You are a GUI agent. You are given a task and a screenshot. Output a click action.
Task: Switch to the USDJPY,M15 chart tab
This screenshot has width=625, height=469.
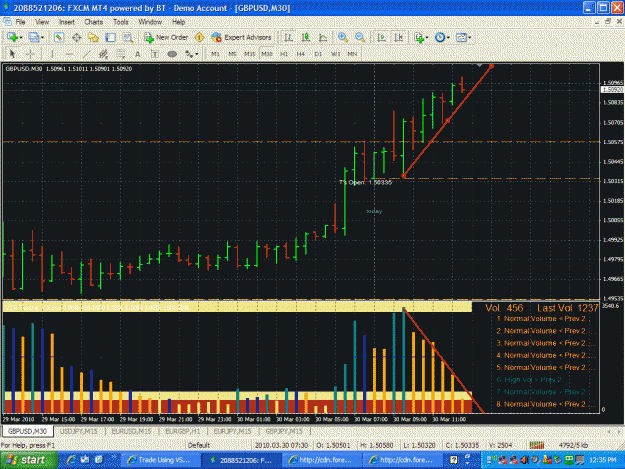[79, 432]
